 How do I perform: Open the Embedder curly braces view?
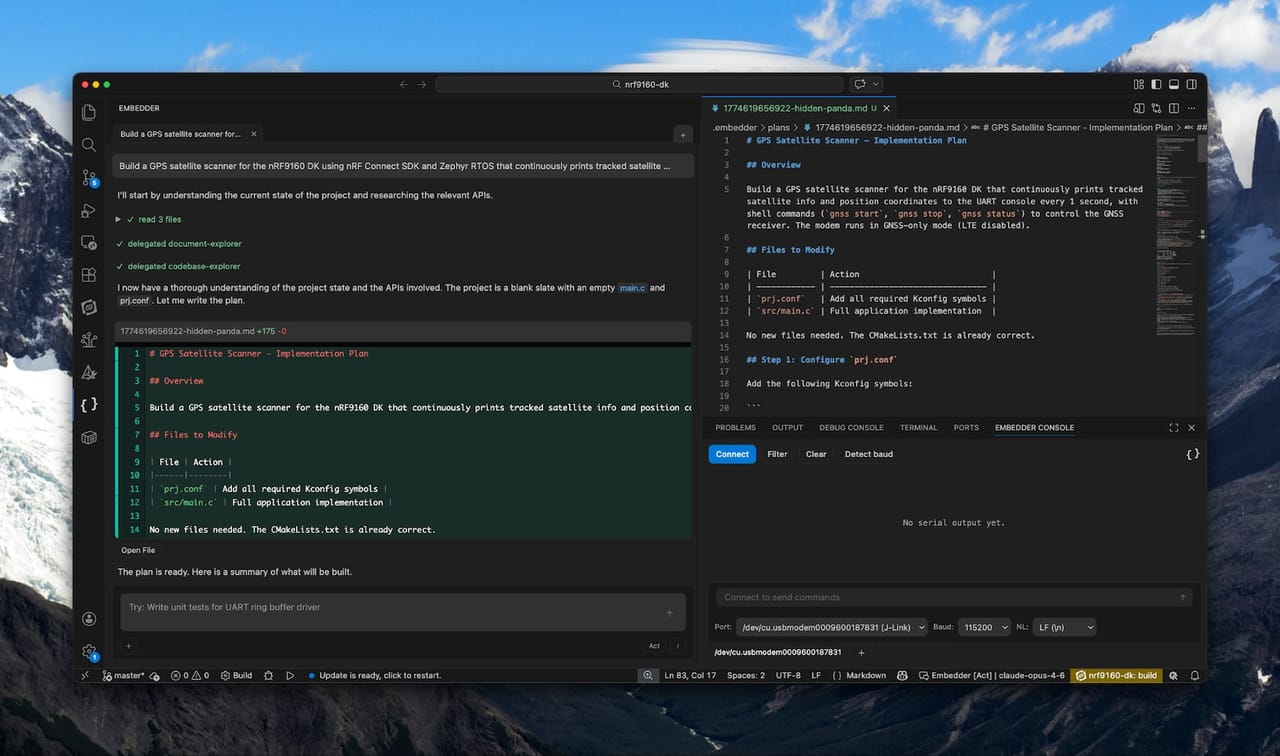89,405
